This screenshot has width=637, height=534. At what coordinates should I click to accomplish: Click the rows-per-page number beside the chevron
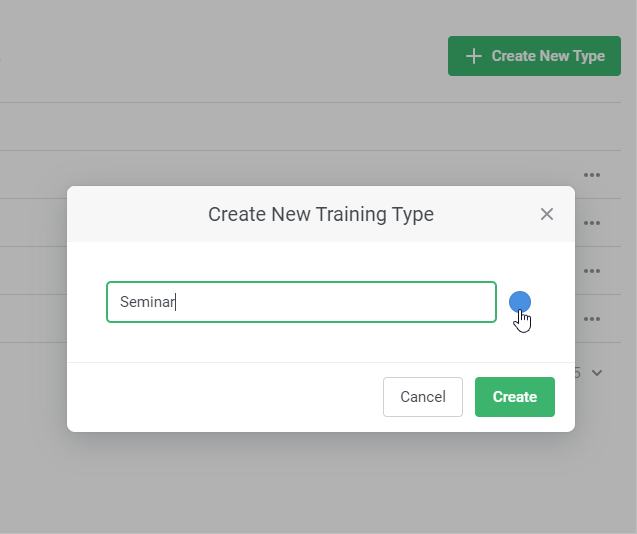click(578, 373)
